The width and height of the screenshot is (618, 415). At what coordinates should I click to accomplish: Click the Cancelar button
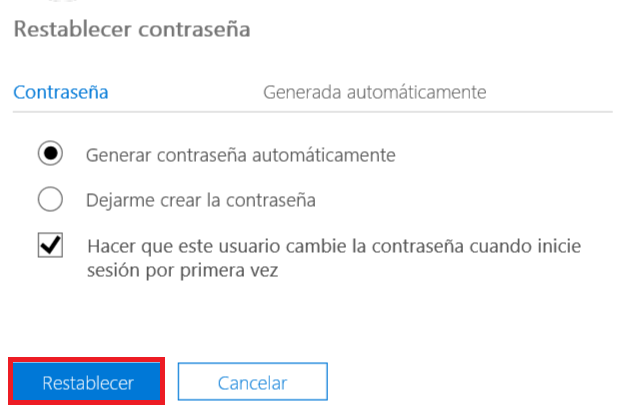tap(252, 382)
